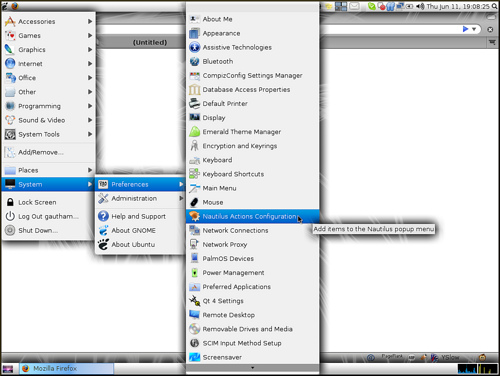Image resolution: width=500 pixels, height=376 pixels.
Task: Click SCIM Input Method Setup icon
Action: click(x=194, y=343)
